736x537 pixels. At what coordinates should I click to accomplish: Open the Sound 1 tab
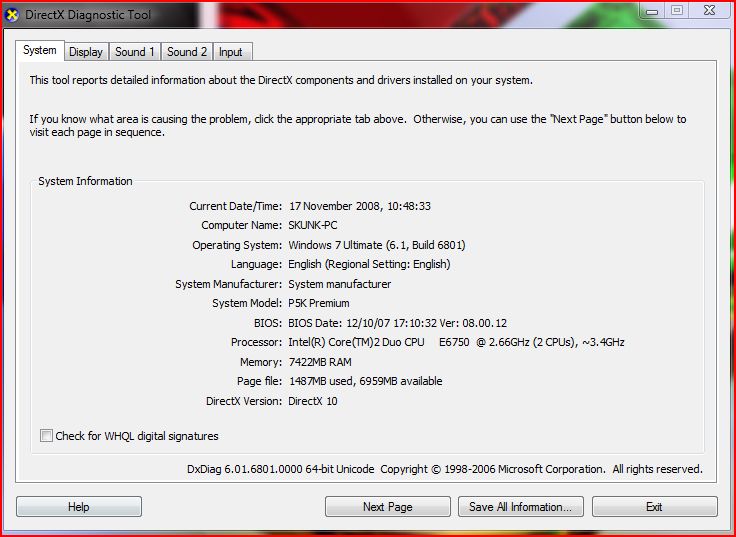[x=135, y=52]
